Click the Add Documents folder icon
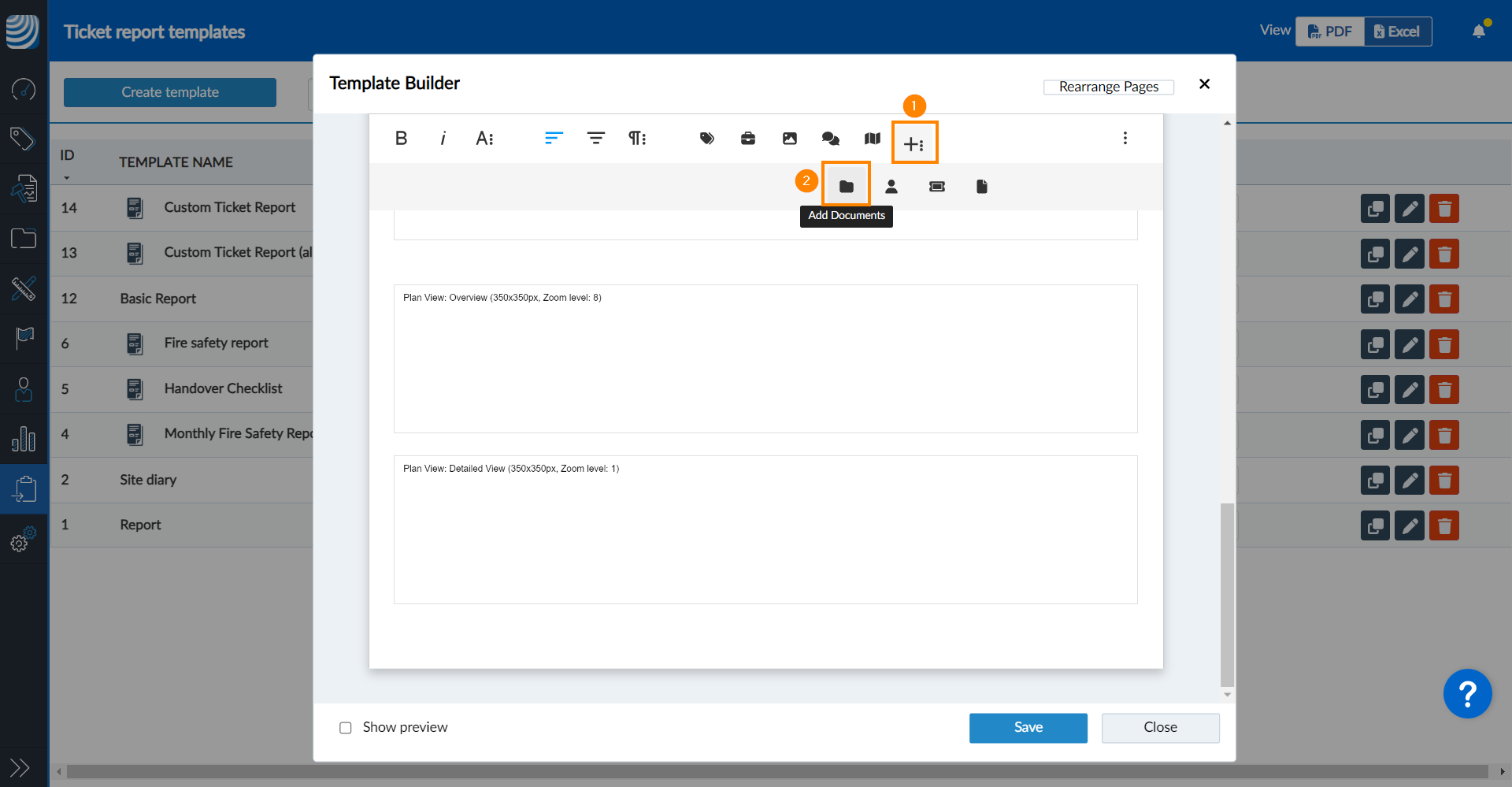The image size is (1512, 787). coord(846,186)
